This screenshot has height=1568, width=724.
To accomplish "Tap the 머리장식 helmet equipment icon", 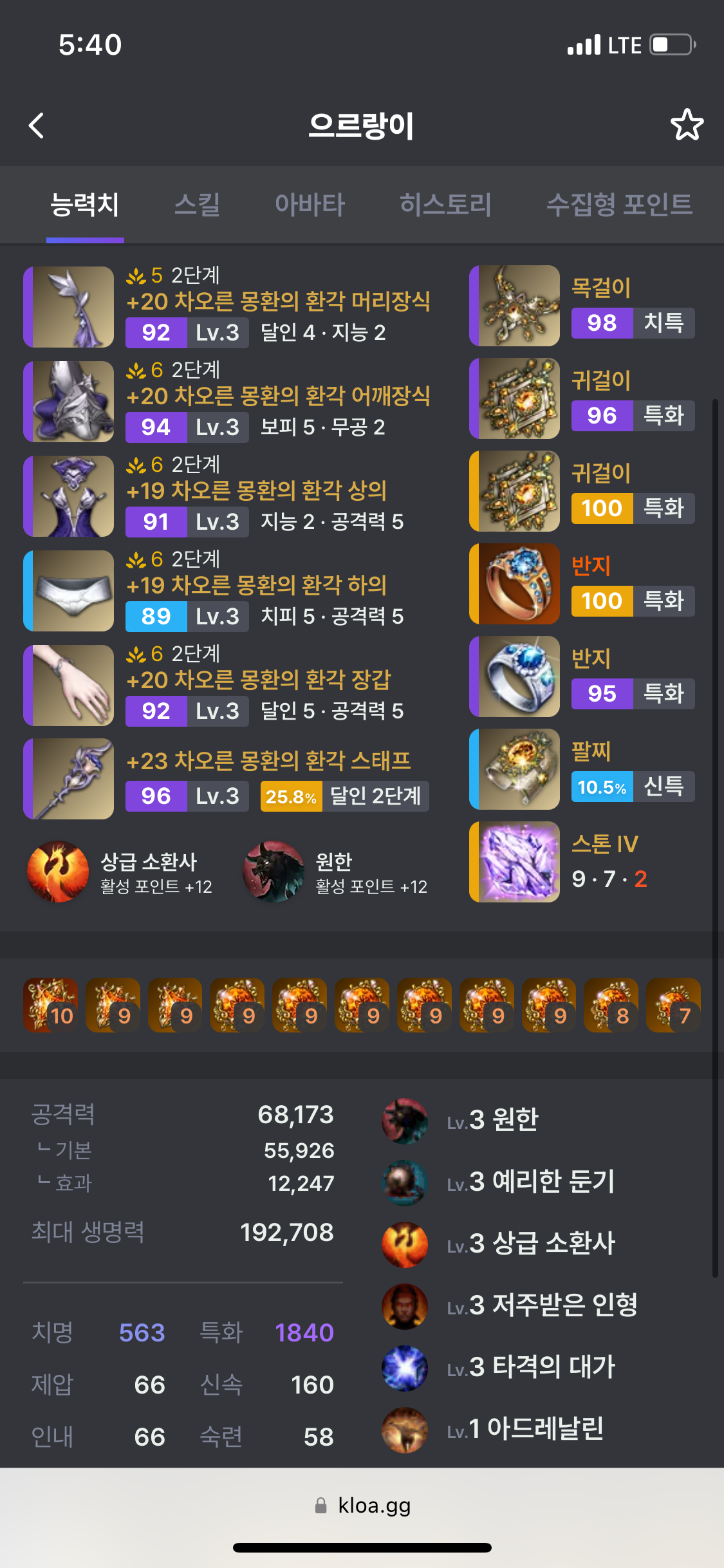I will (69, 307).
